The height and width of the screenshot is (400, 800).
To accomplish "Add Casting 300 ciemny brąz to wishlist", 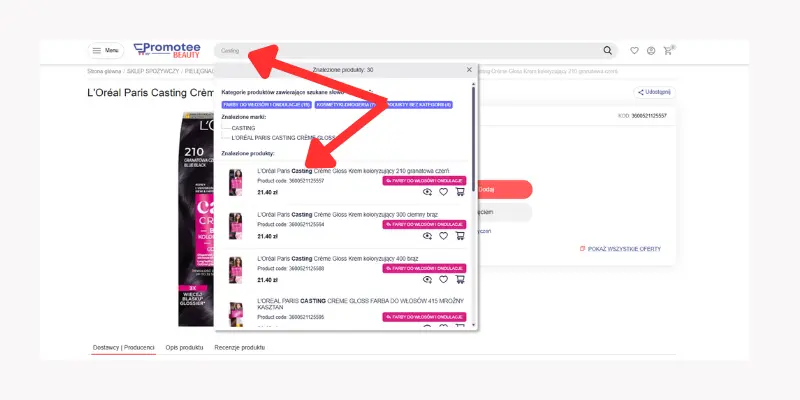I will coord(444,236).
